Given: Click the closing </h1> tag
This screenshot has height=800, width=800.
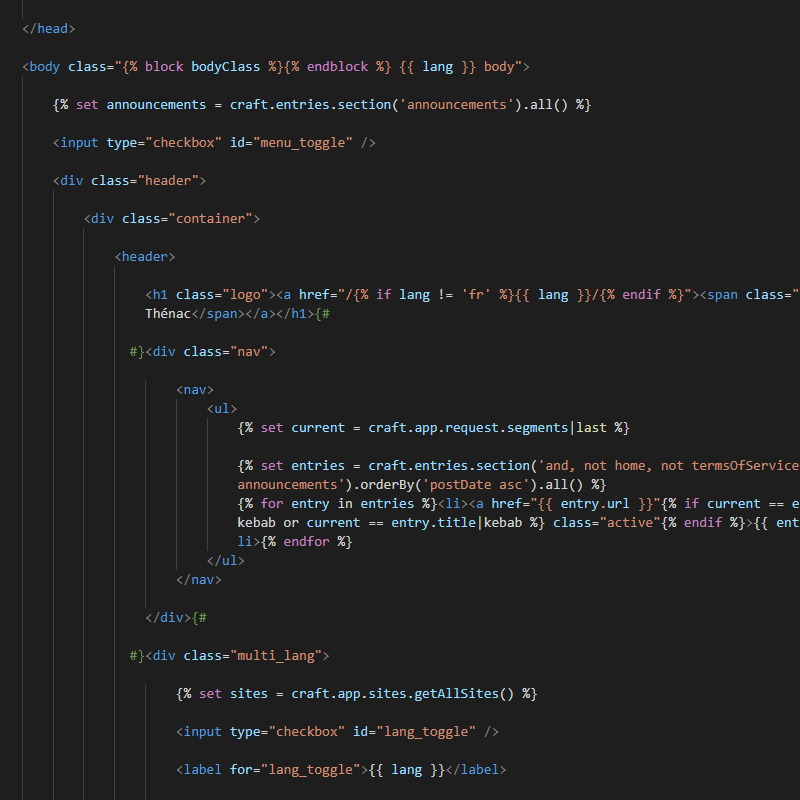Looking at the screenshot, I should pos(295,314).
